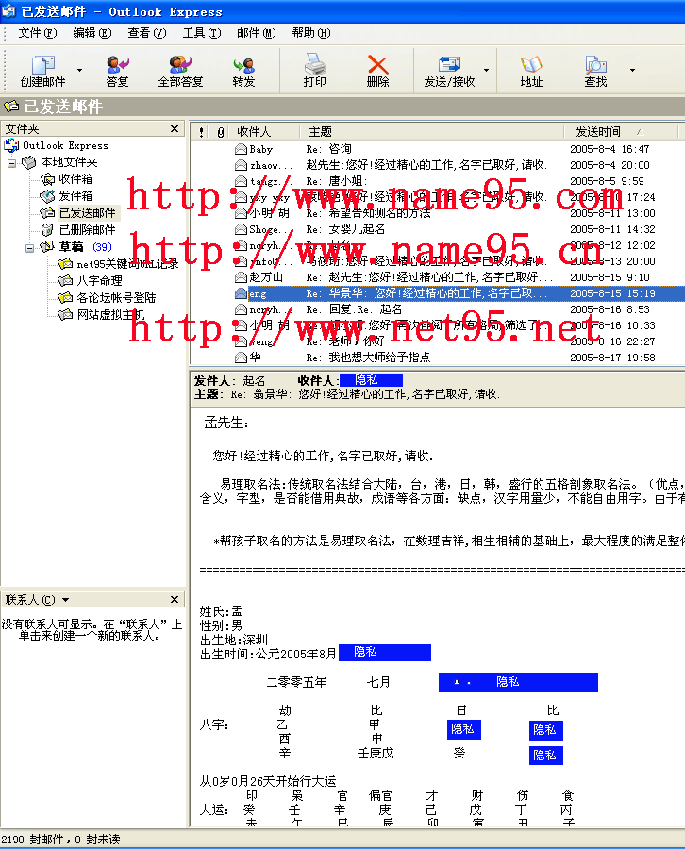This screenshot has height=849, width=685.
Task: Open the 网站虚拟主机 subfolder
Action: [x=110, y=315]
